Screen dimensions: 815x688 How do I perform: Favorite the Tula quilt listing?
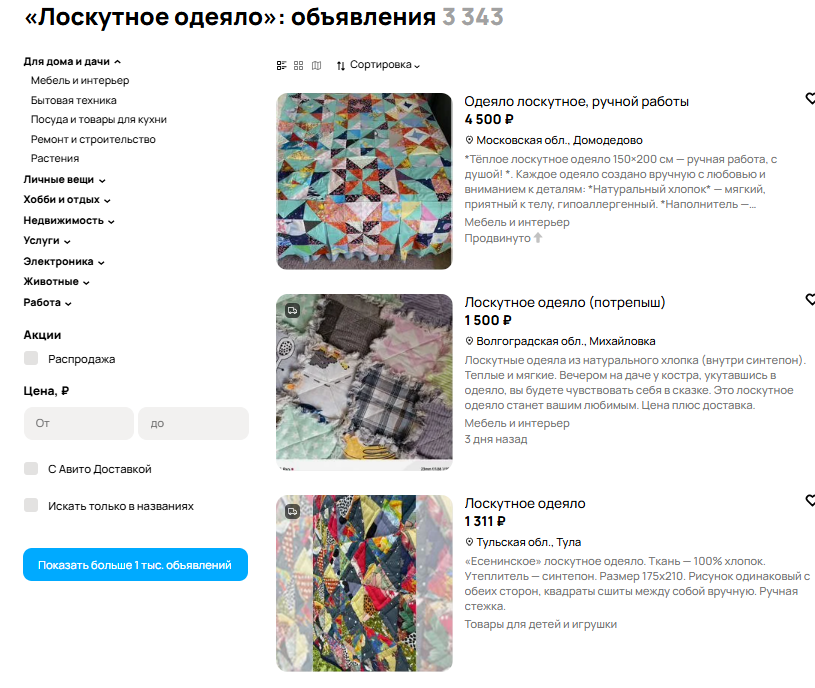810,500
